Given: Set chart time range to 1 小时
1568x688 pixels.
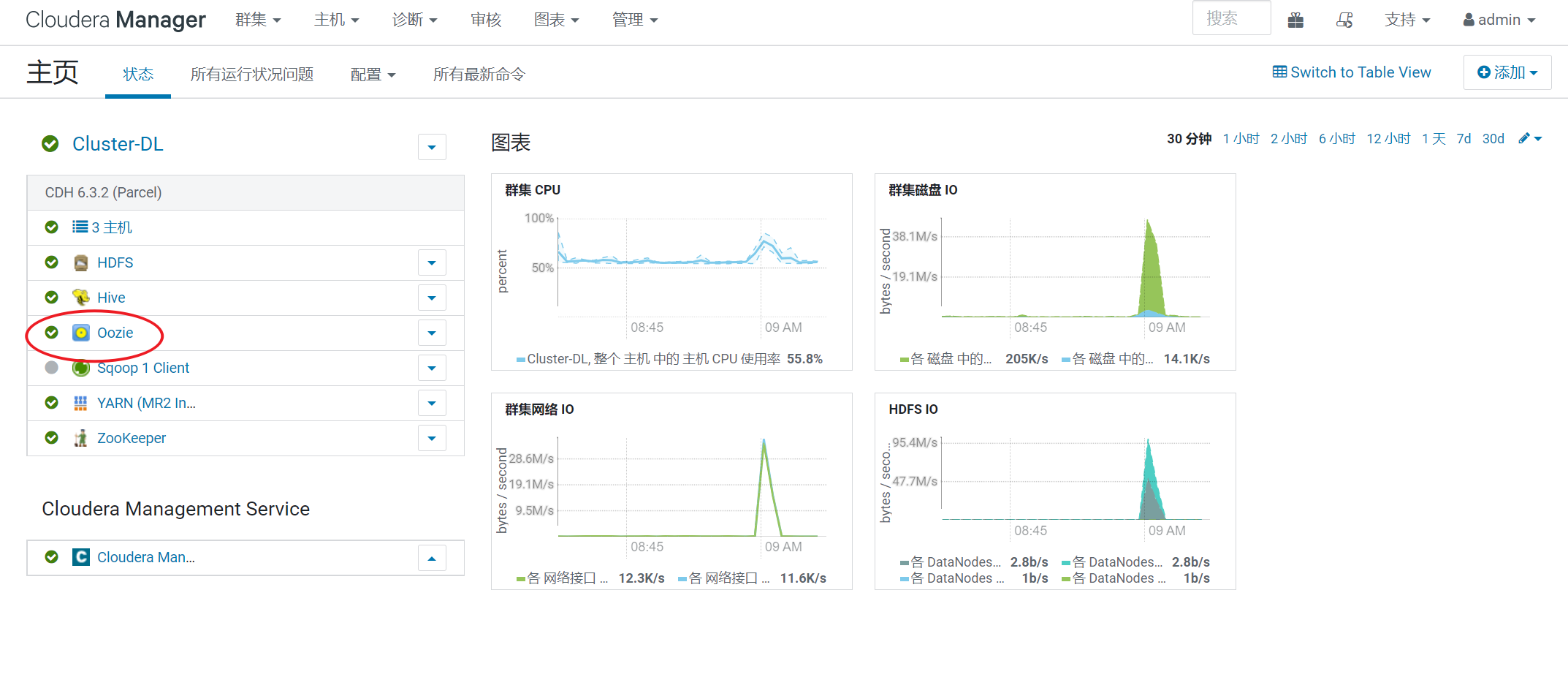Looking at the screenshot, I should point(1241,138).
